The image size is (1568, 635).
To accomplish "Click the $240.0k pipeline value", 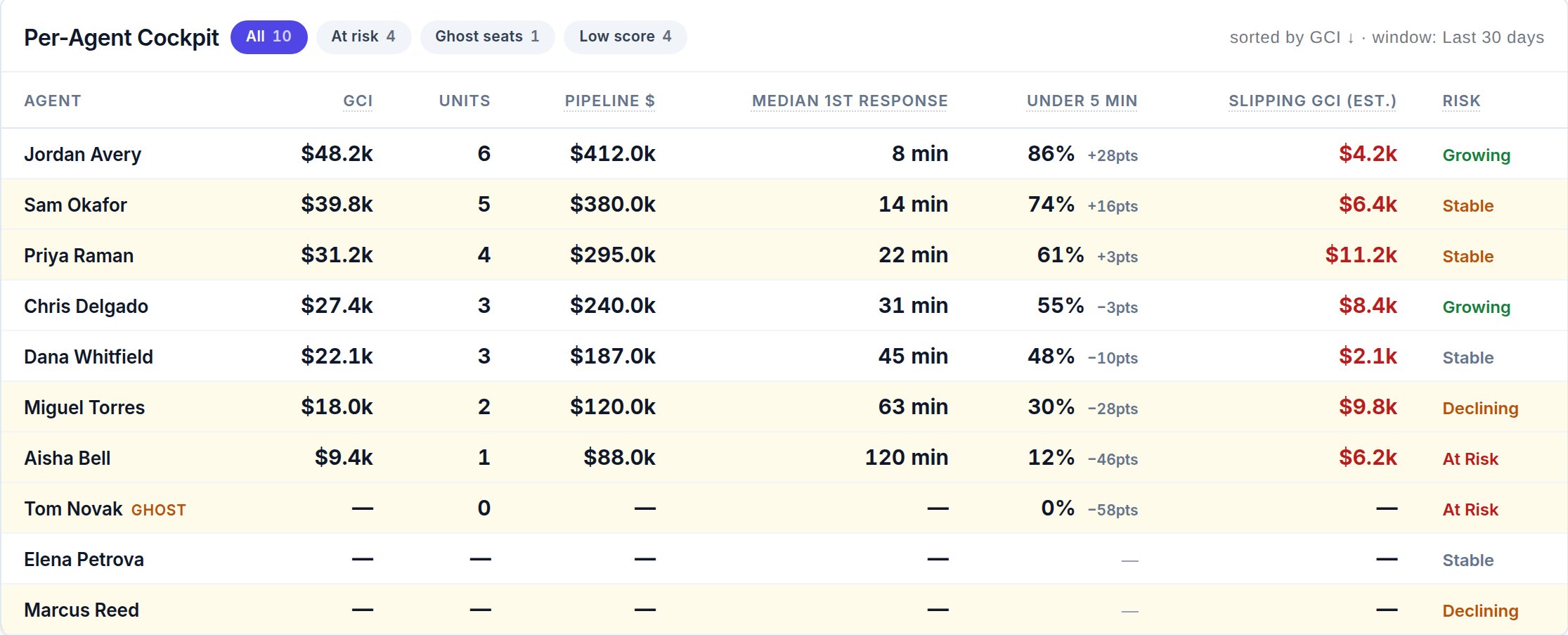I will pyautogui.click(x=612, y=305).
